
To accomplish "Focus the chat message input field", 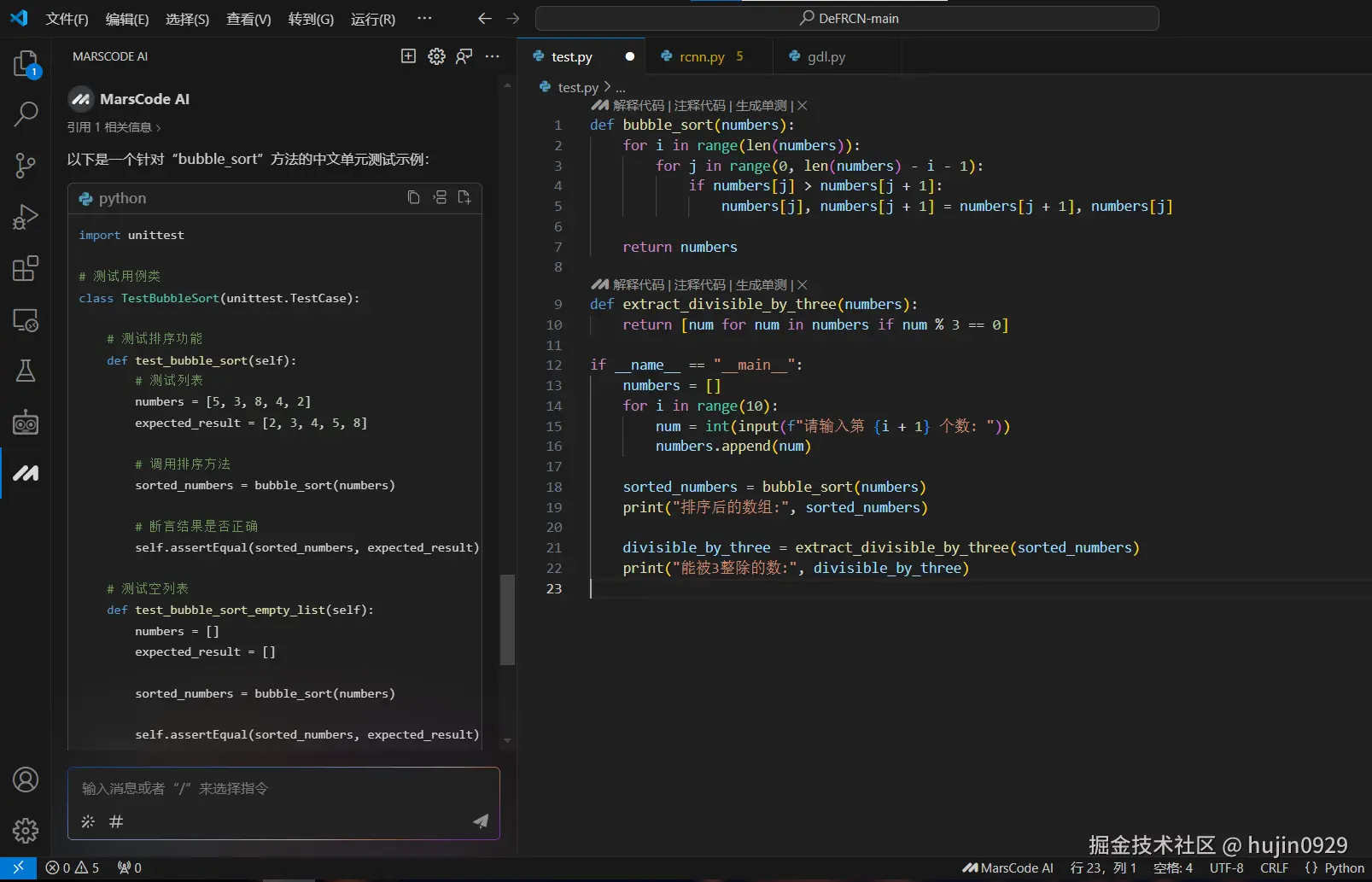I will 282,788.
